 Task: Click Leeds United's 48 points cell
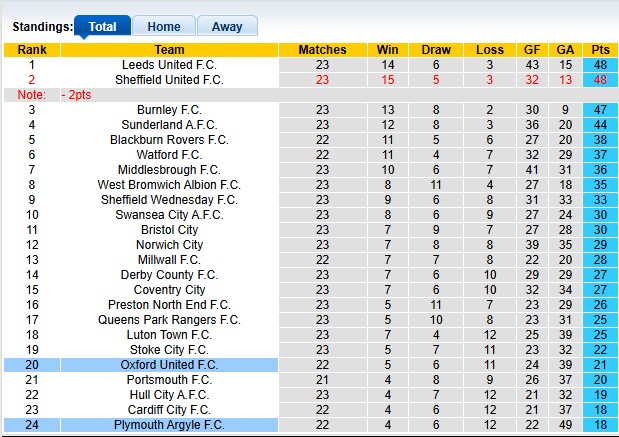click(601, 65)
